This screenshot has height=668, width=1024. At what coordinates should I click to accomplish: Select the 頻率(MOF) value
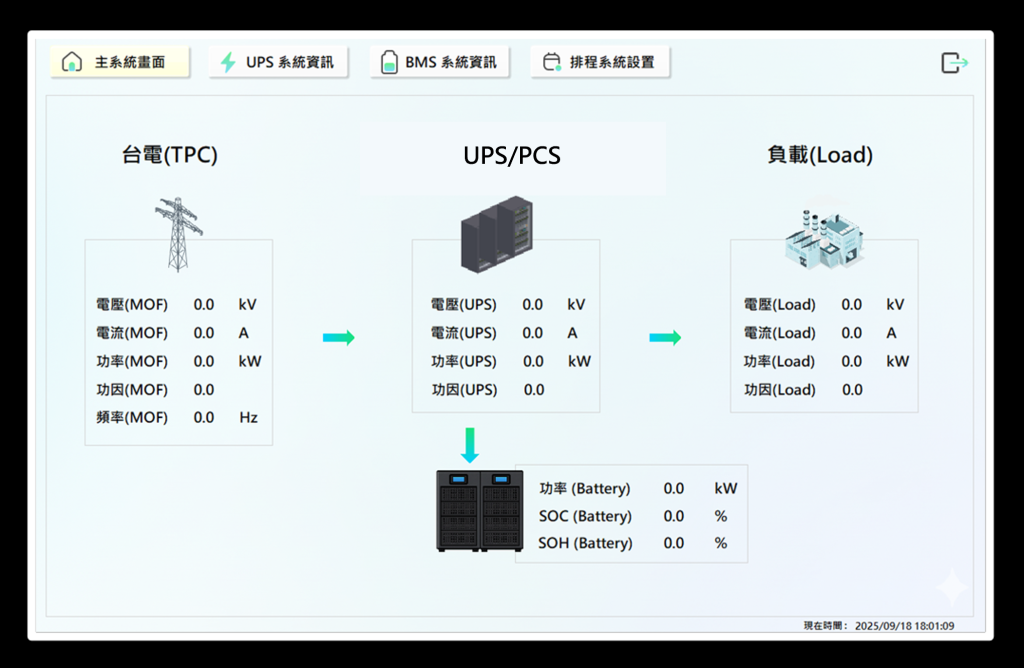pyautogui.click(x=204, y=417)
